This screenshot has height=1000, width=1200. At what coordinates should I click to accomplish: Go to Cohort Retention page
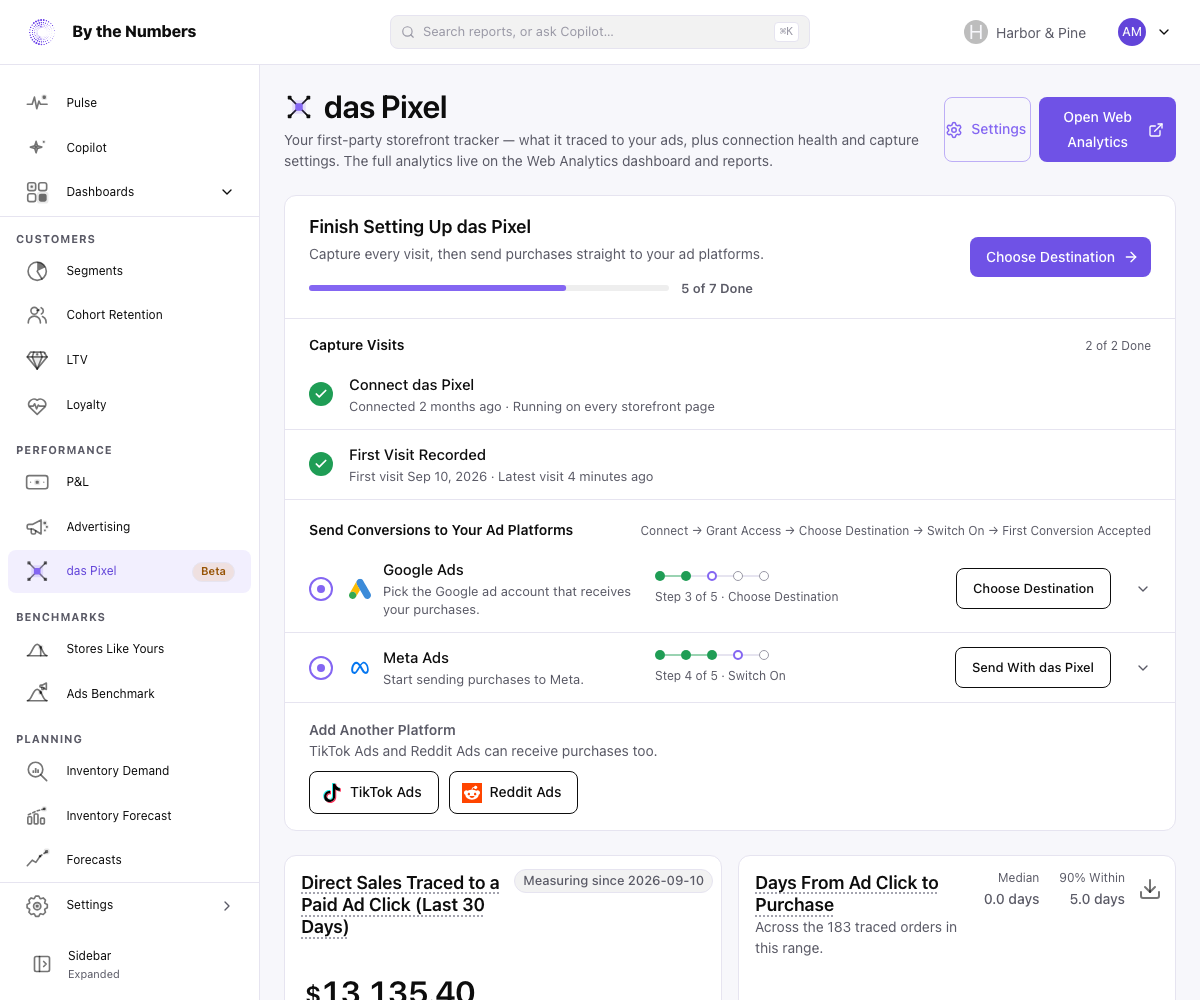coord(130,315)
